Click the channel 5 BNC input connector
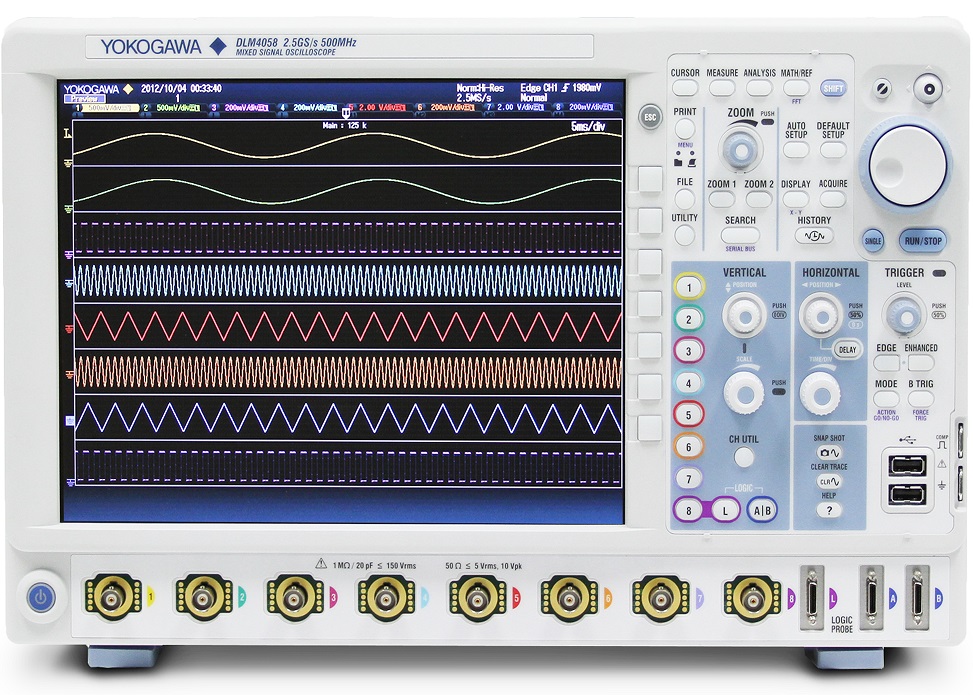The height and width of the screenshot is (695, 973). click(478, 598)
